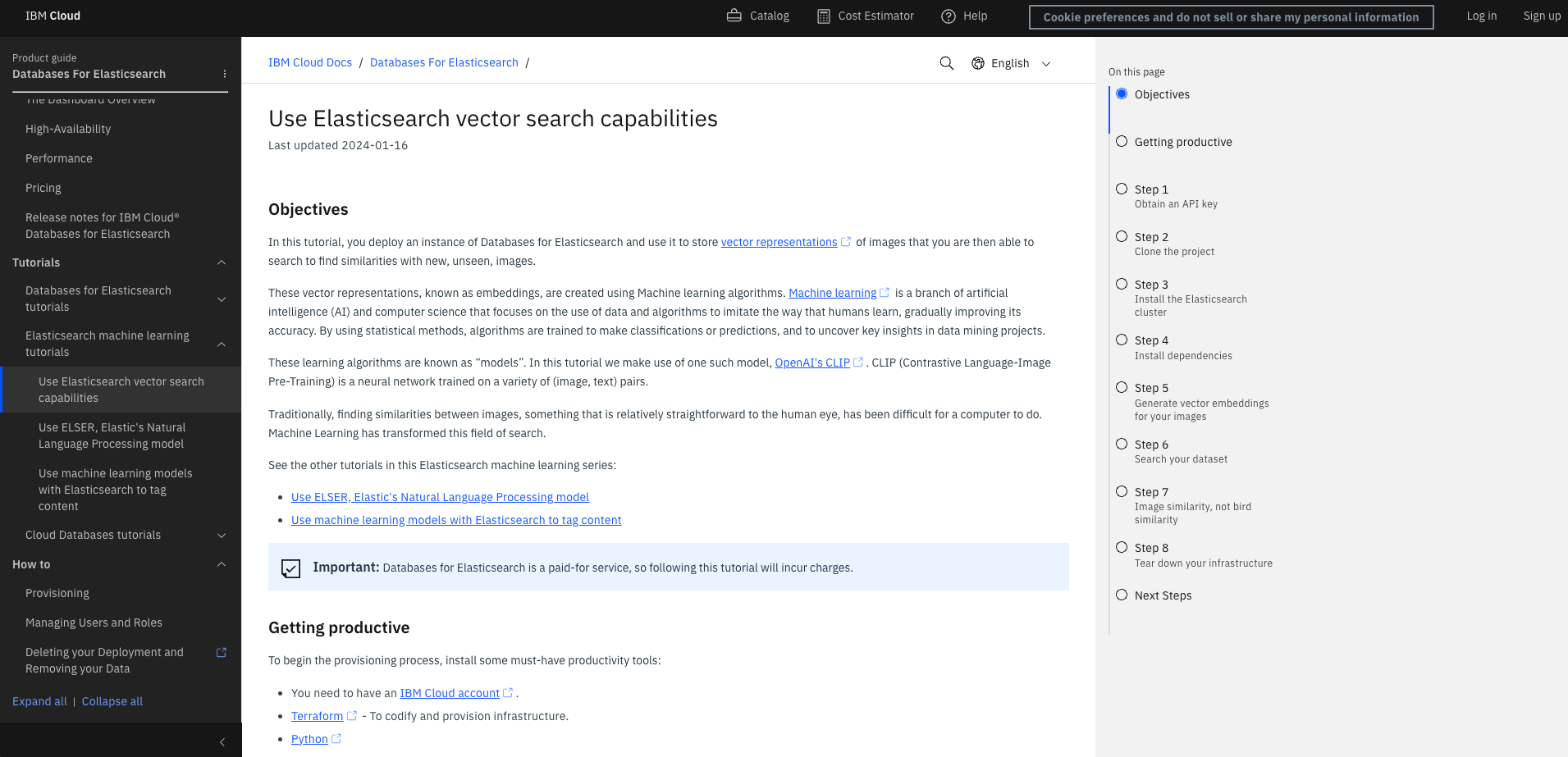The width and height of the screenshot is (1568, 757).
Task: Open the Catalog from the top bar
Action: (756, 16)
